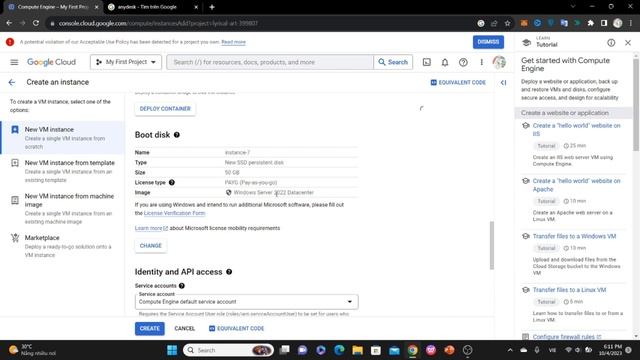
Task: Go back using the Create an instance arrow
Action: pyautogui.click(x=12, y=82)
